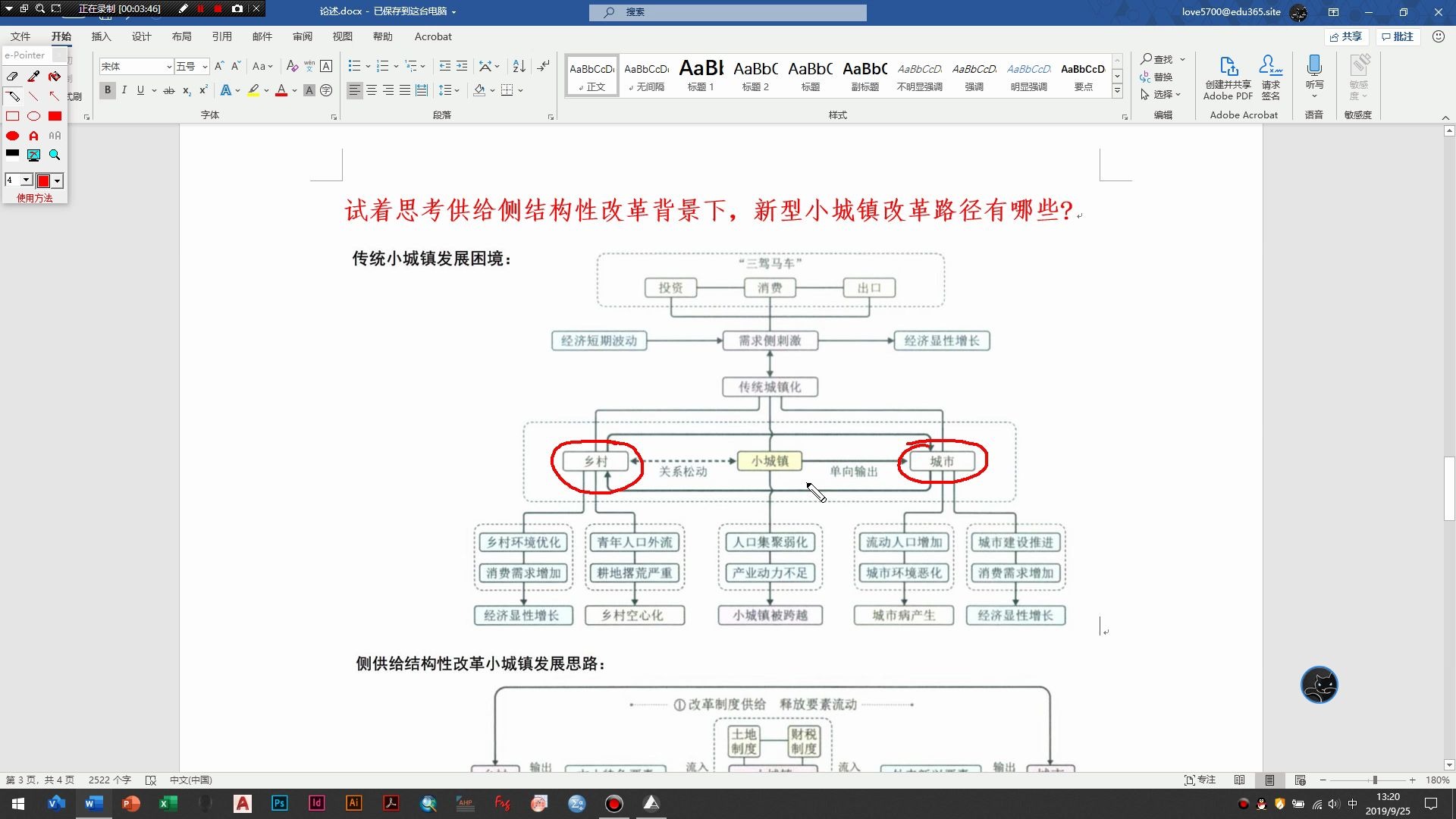Select the filled red rectangle tool

click(x=55, y=116)
